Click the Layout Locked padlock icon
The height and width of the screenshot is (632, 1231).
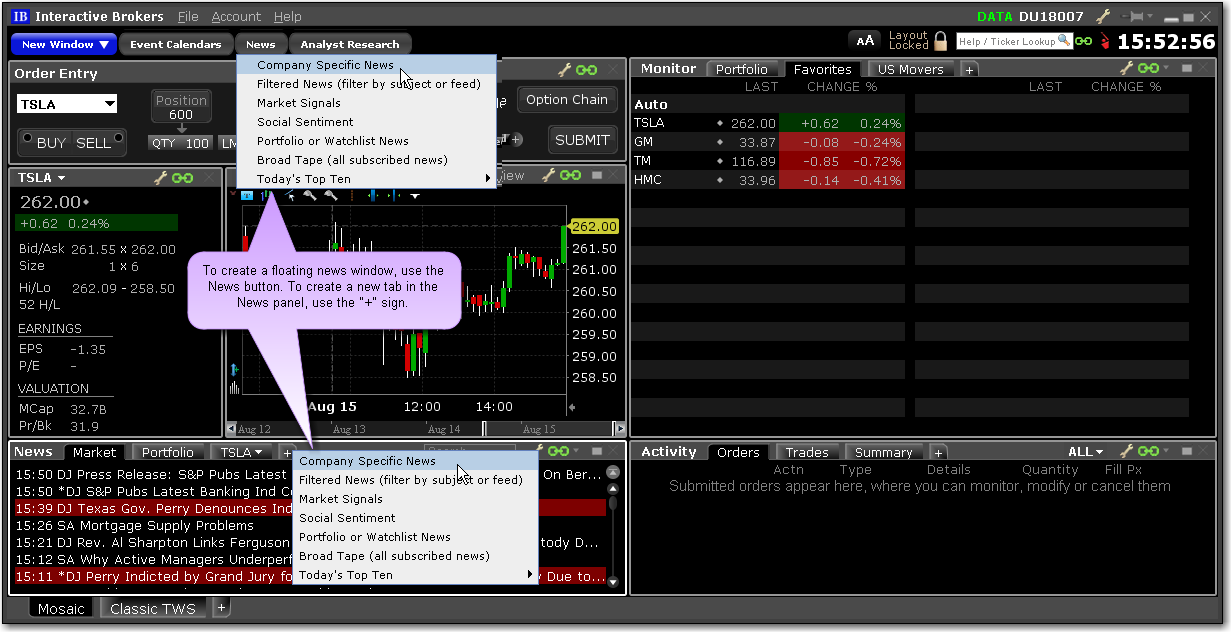coord(940,41)
